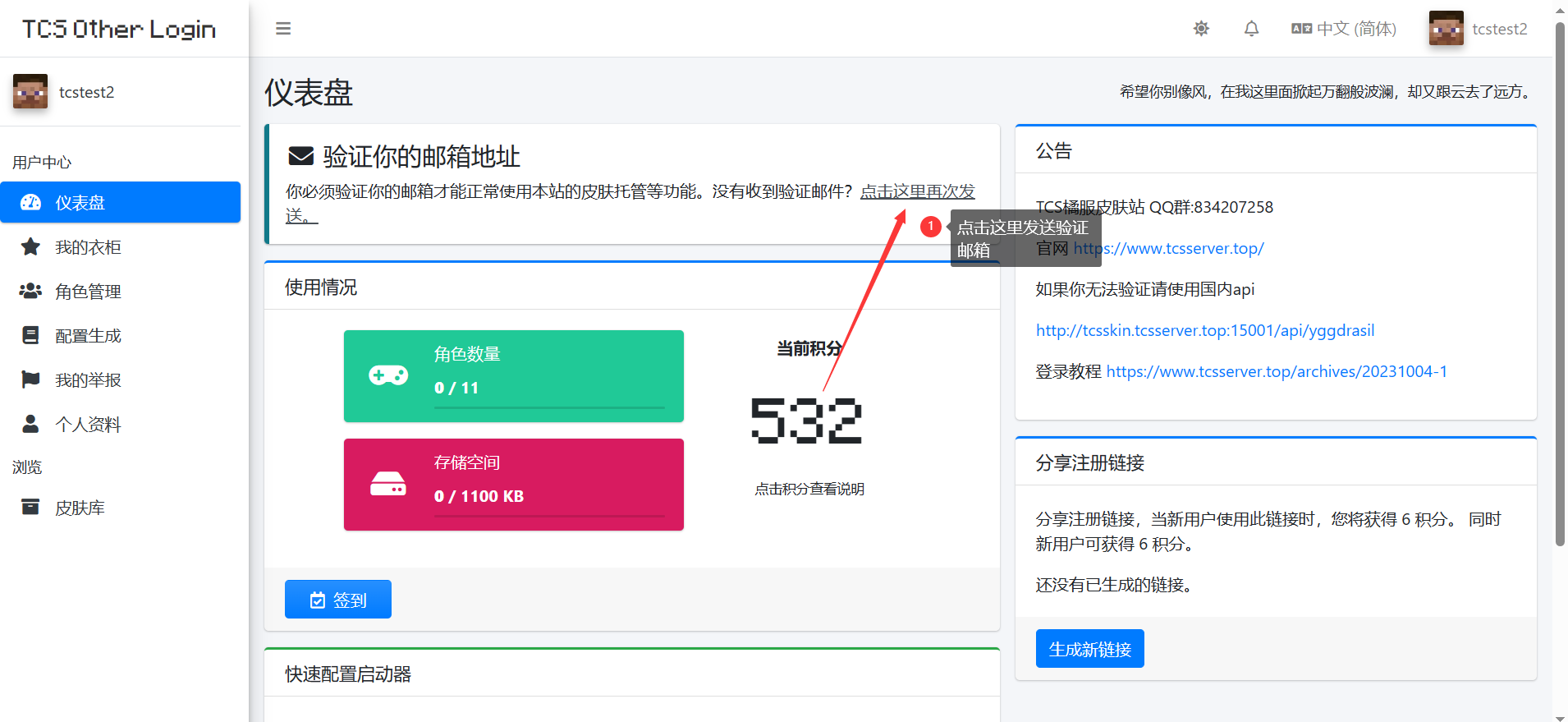Click the book icon for 配置生成
1568x722 pixels.
tap(30, 335)
